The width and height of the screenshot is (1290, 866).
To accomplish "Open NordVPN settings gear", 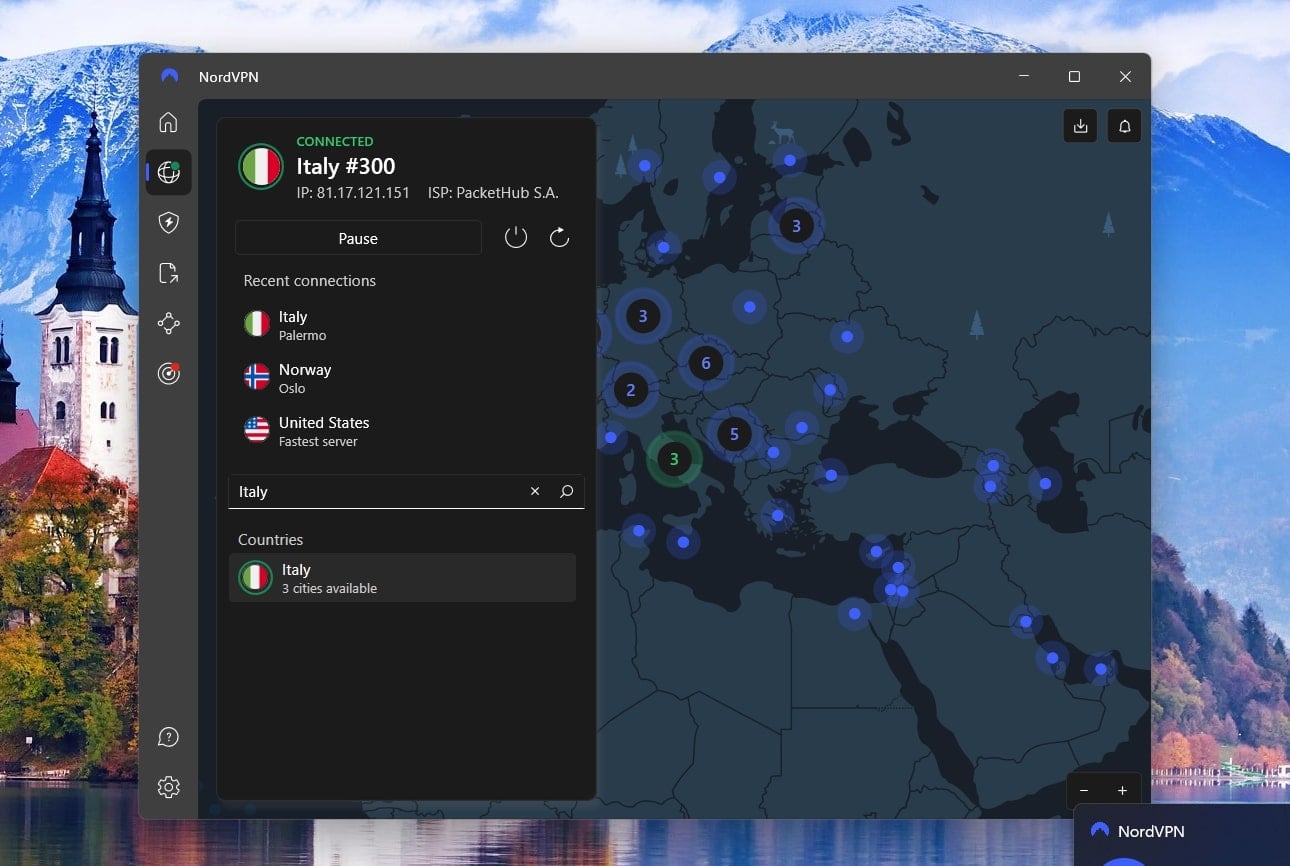I will click(168, 787).
